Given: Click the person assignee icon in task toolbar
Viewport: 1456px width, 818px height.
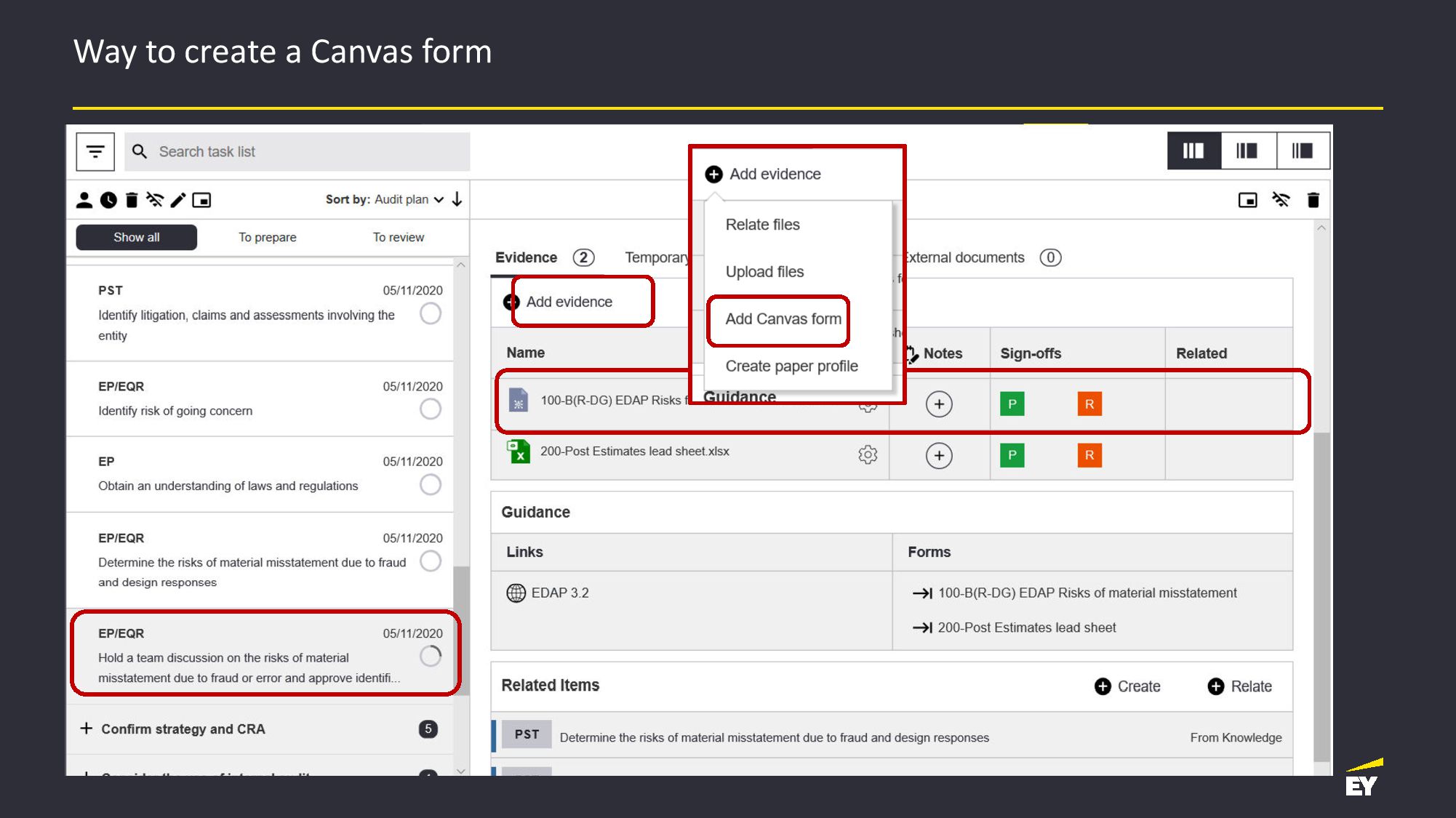Looking at the screenshot, I should 84,200.
